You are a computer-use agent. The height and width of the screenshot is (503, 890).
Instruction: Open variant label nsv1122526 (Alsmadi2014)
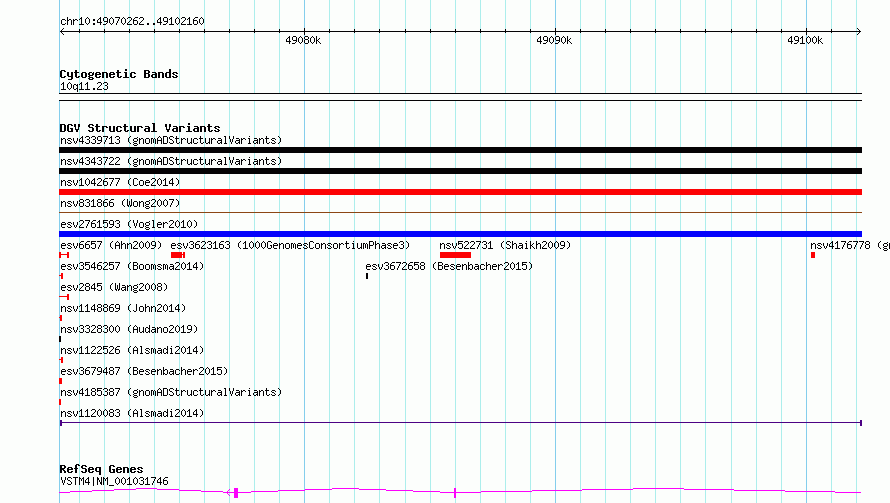[132, 350]
